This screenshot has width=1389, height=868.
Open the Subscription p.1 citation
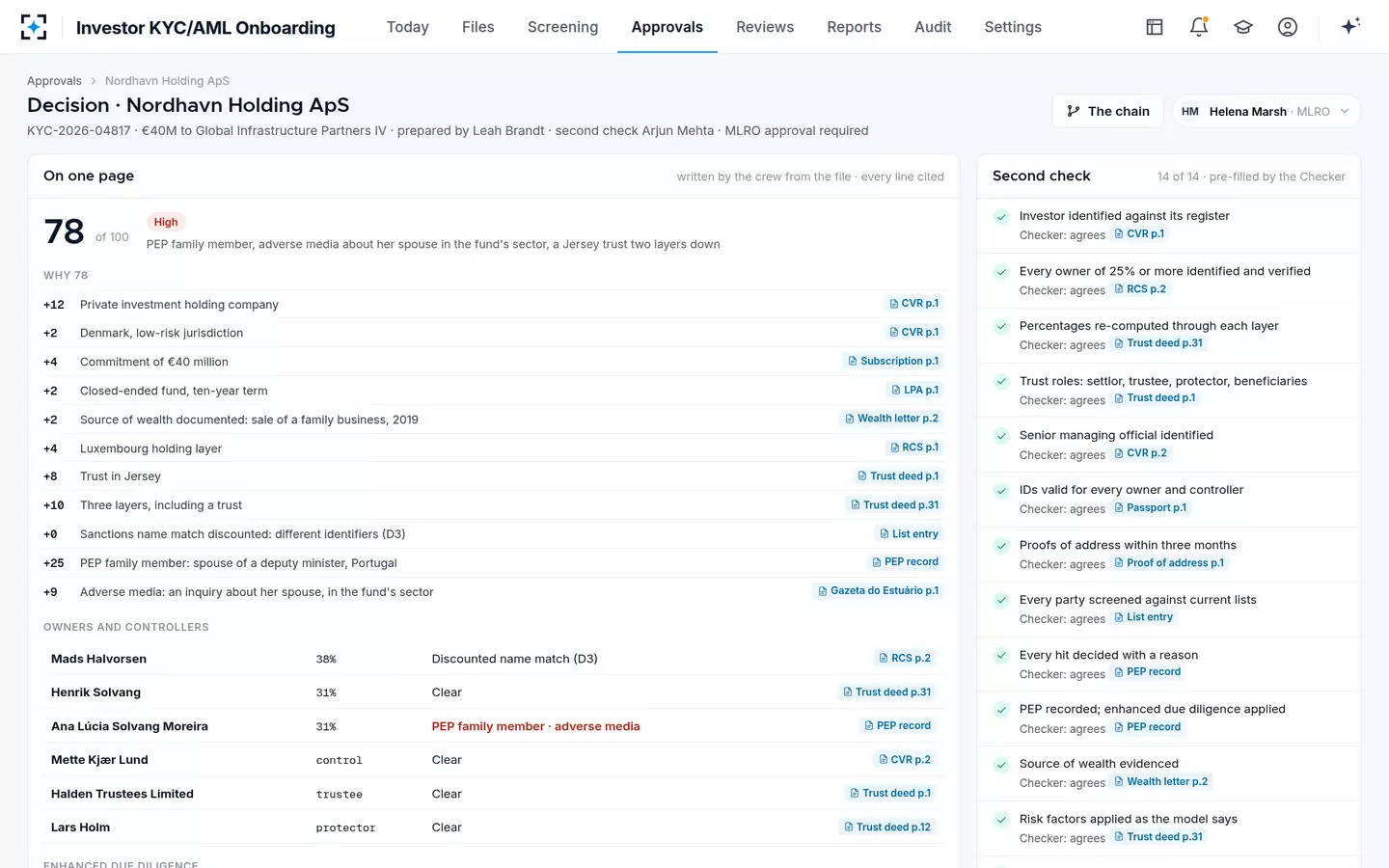point(892,361)
